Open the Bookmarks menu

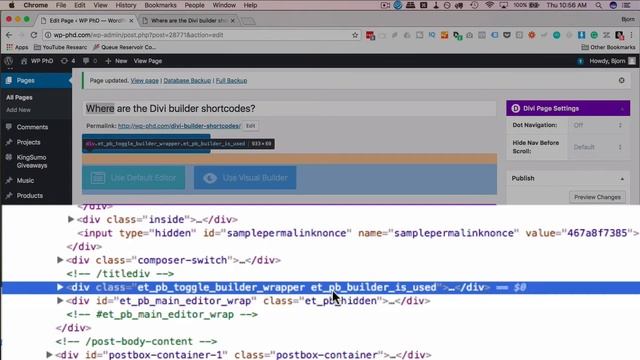click(160, 5)
